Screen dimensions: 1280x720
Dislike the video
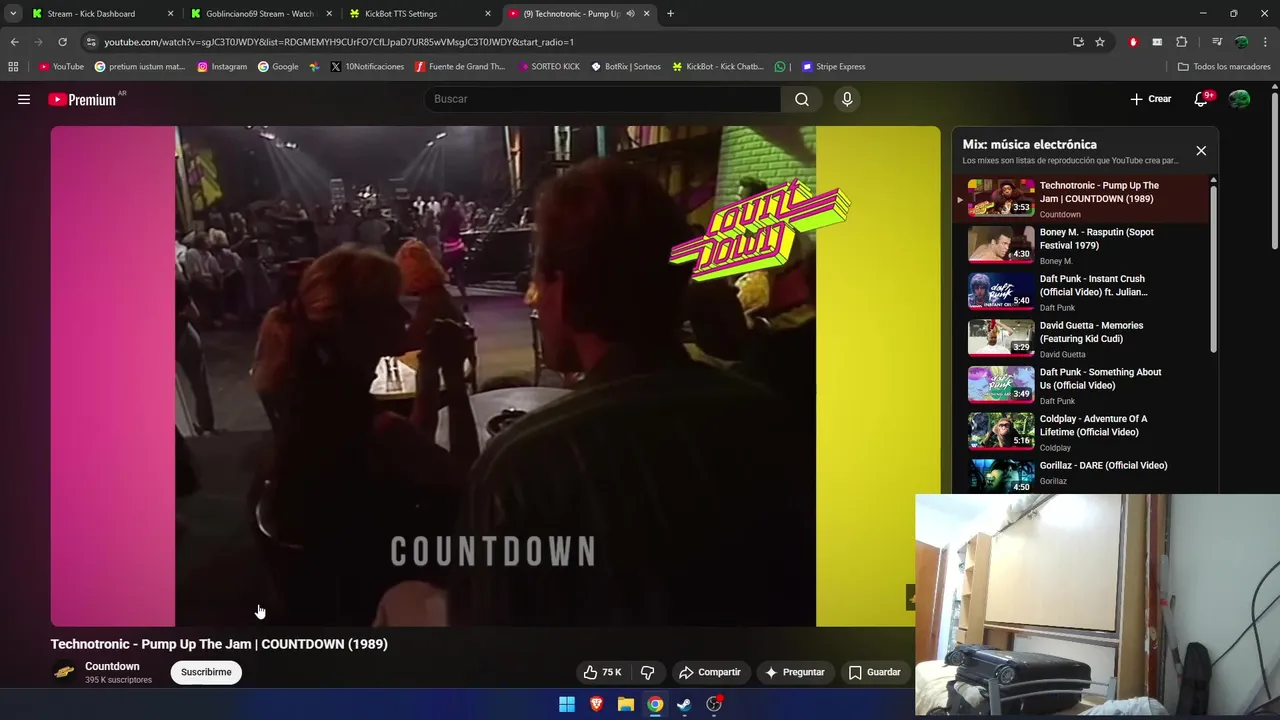pyautogui.click(x=647, y=672)
